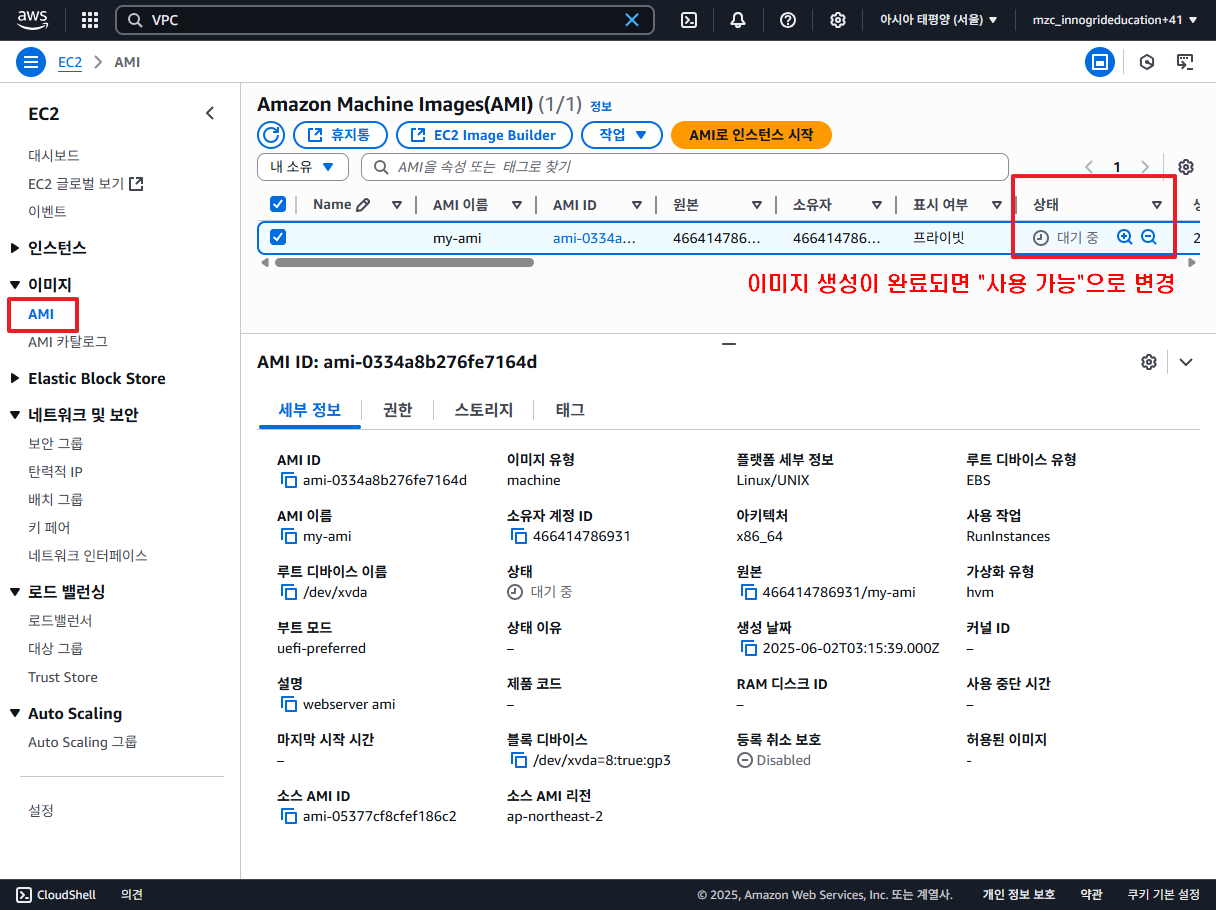Open the help question mark menu
1216x910 pixels.
pos(788,20)
